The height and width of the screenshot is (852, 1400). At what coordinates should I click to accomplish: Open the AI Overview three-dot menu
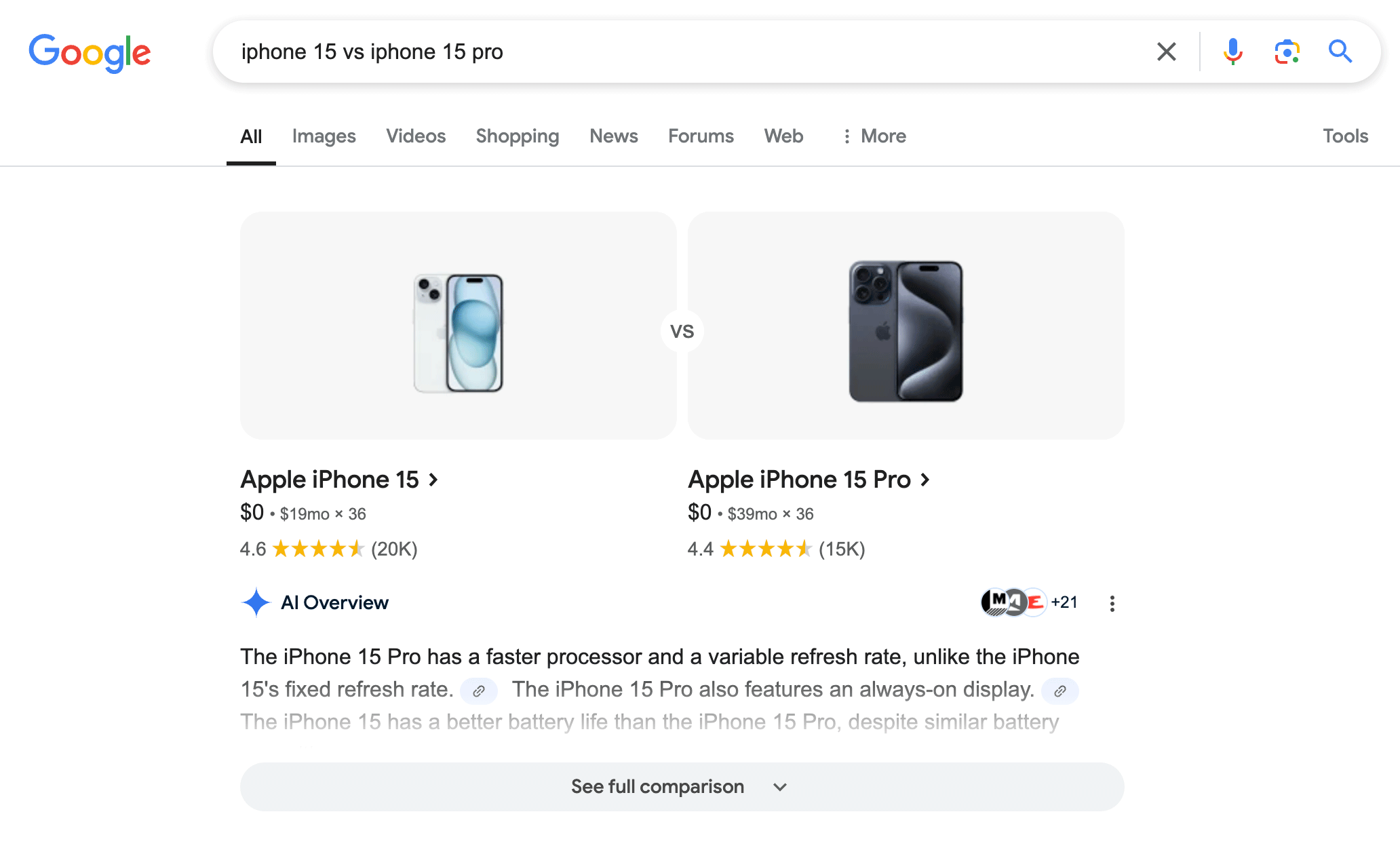click(x=1112, y=603)
